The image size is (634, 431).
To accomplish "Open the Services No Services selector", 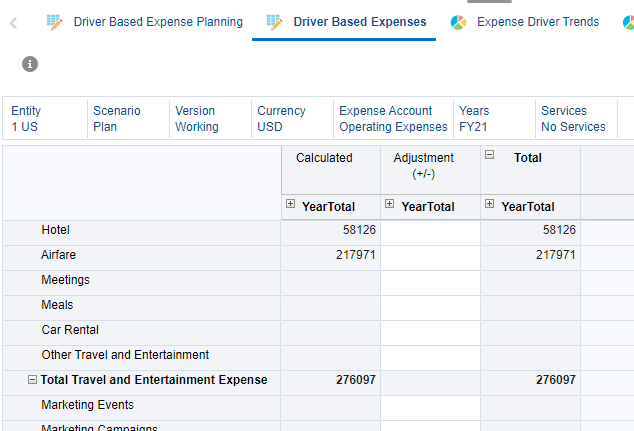I will pyautogui.click(x=577, y=118).
